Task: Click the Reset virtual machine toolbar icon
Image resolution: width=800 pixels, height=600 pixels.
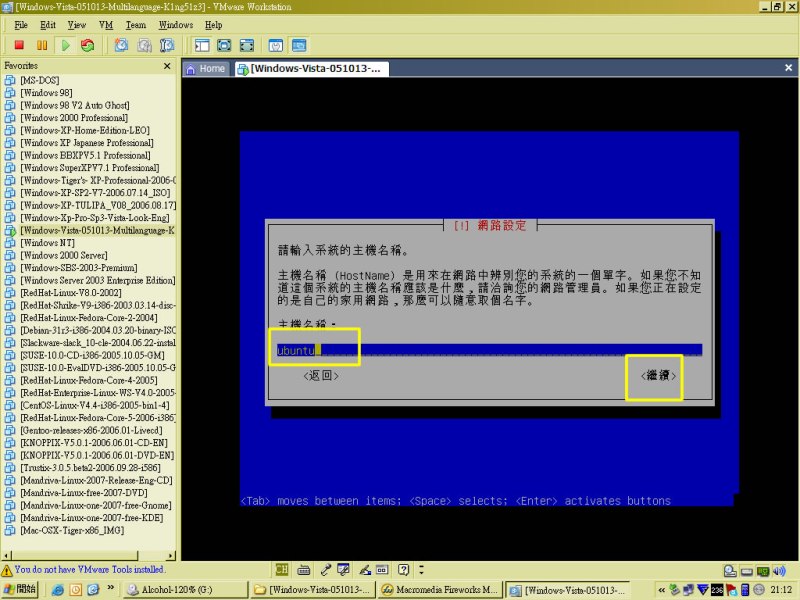Action: pos(88,45)
